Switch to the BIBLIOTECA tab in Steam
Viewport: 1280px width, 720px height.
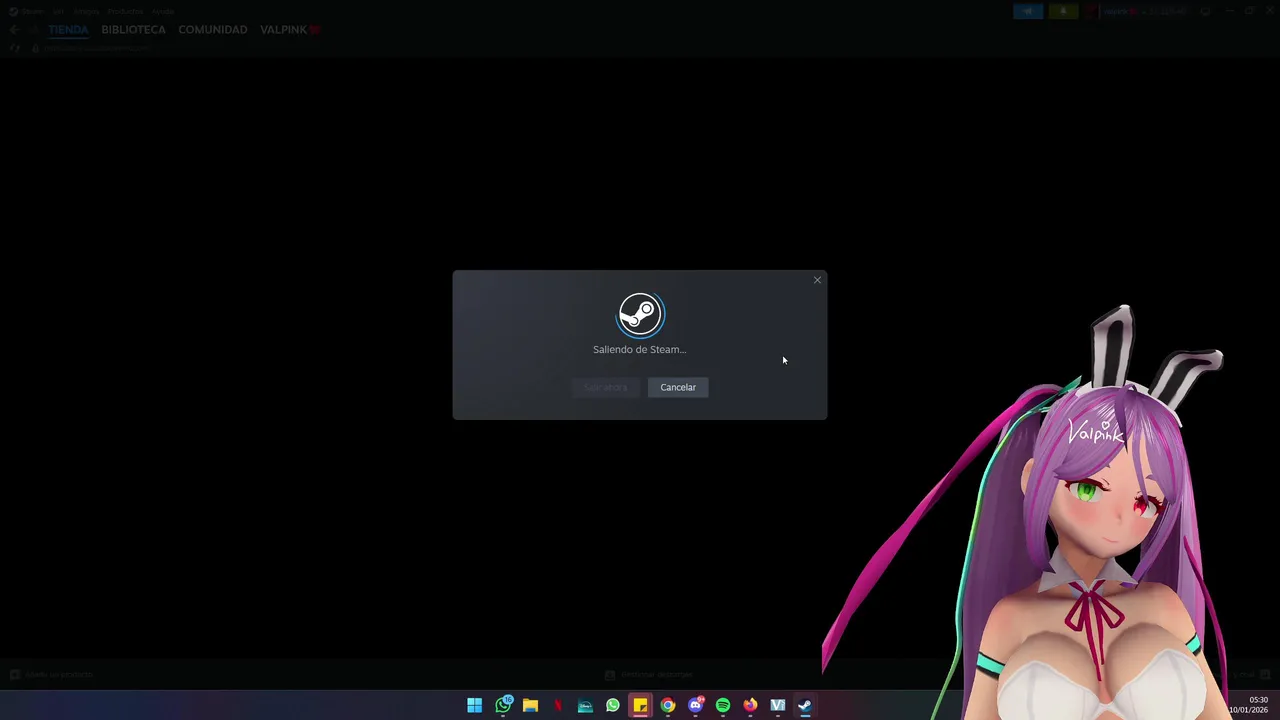[133, 30]
